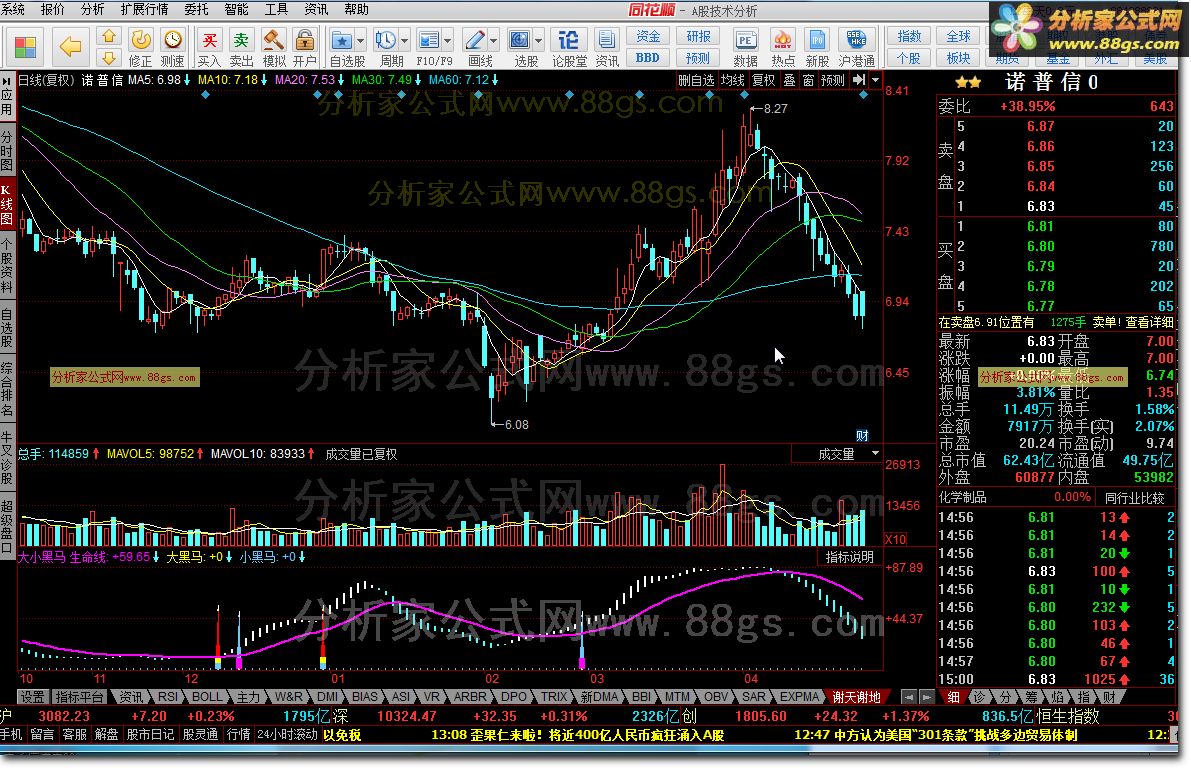The height and width of the screenshot is (768, 1191).
Task: Select the 画线 drawing pencil tool
Action: pos(475,47)
